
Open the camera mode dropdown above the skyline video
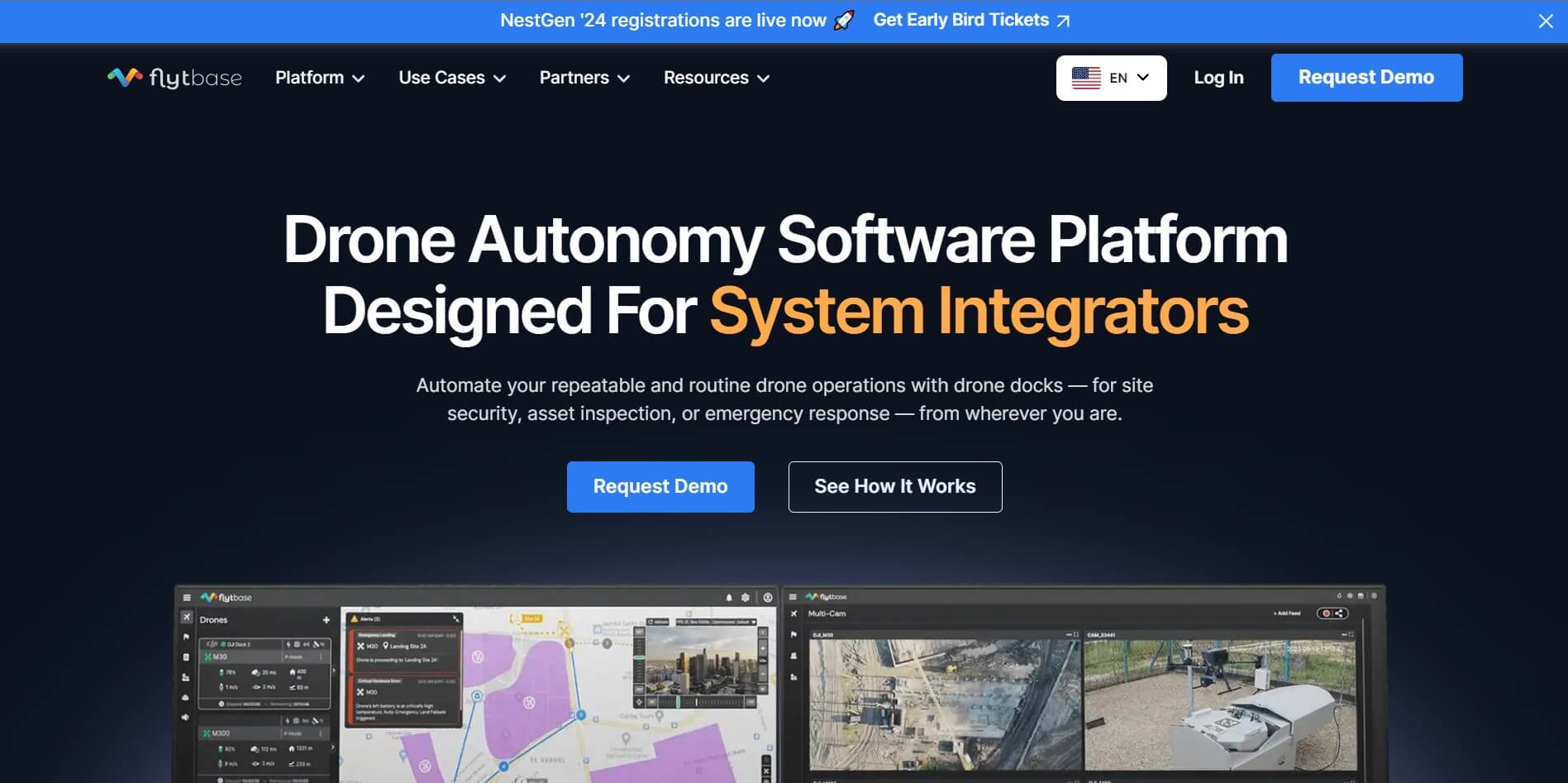(x=716, y=622)
